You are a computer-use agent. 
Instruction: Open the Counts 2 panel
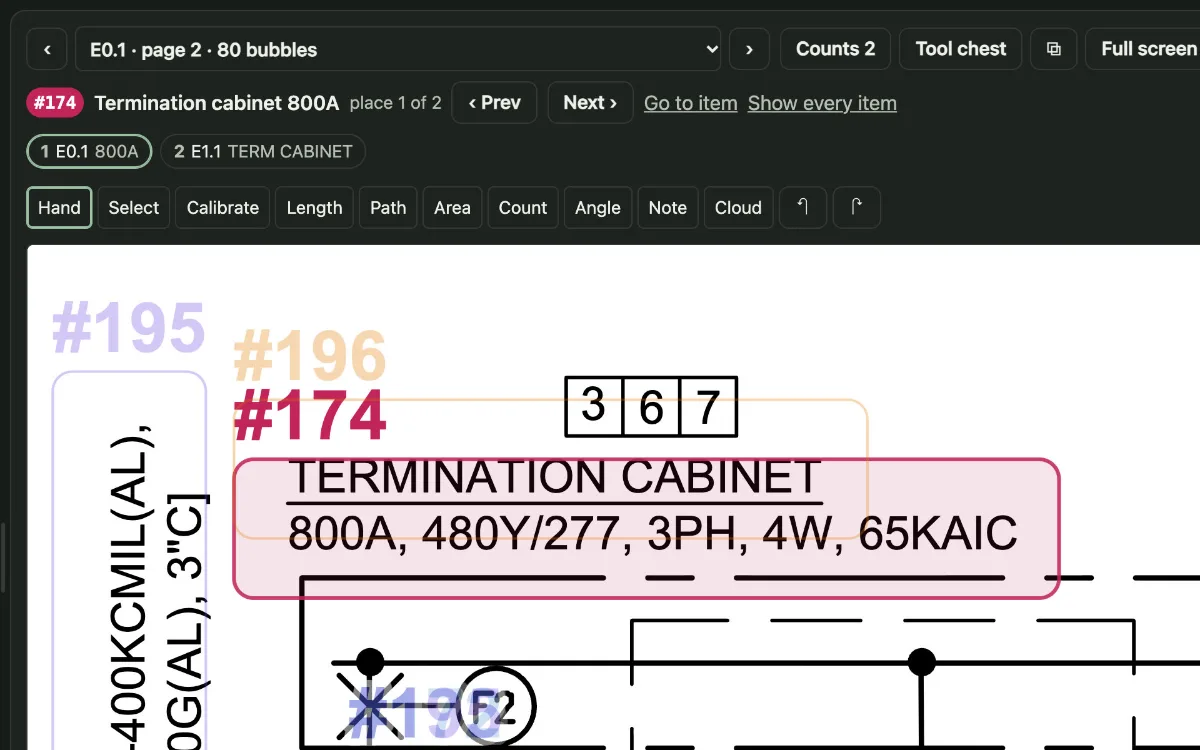pos(835,49)
